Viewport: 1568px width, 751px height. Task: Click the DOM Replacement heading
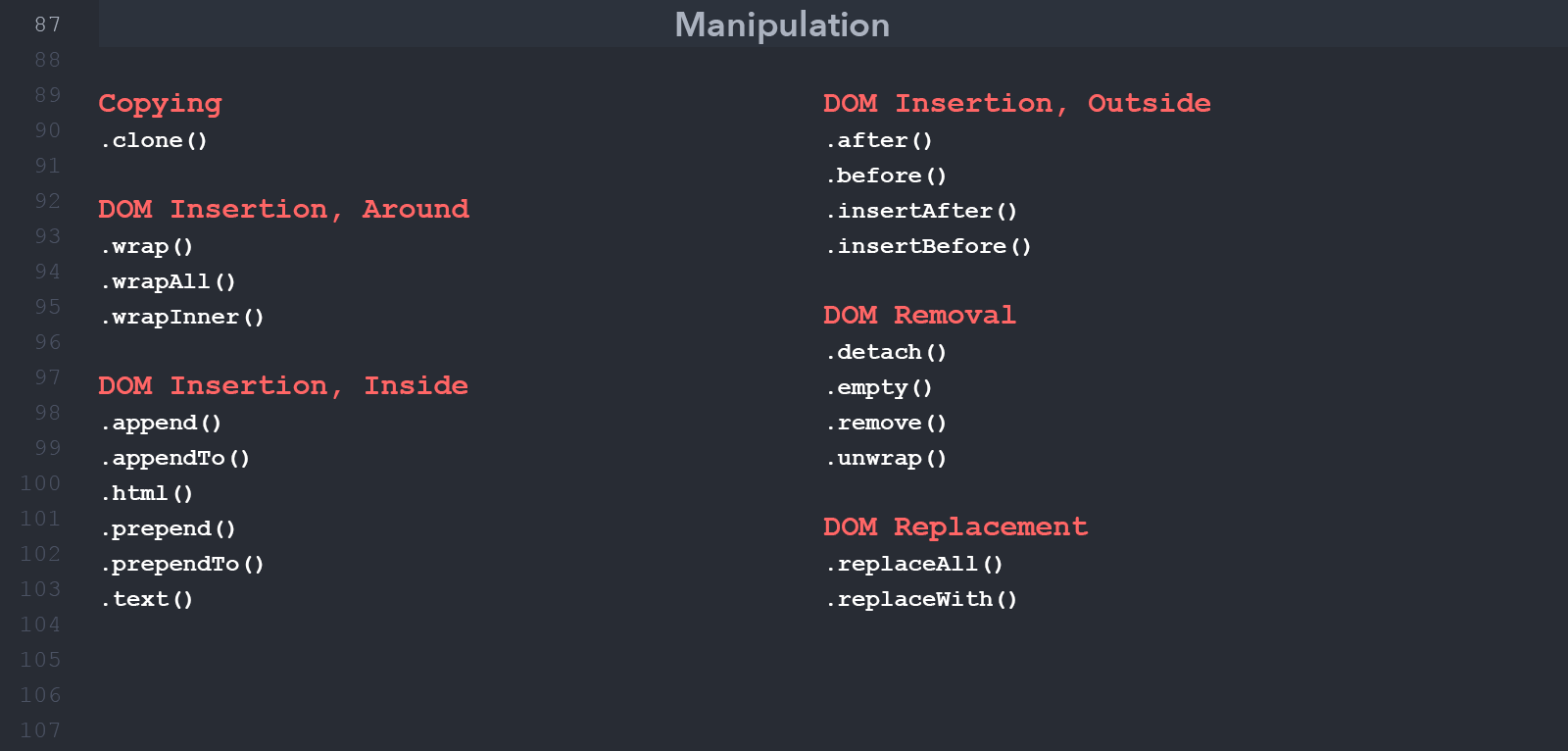coord(955,526)
